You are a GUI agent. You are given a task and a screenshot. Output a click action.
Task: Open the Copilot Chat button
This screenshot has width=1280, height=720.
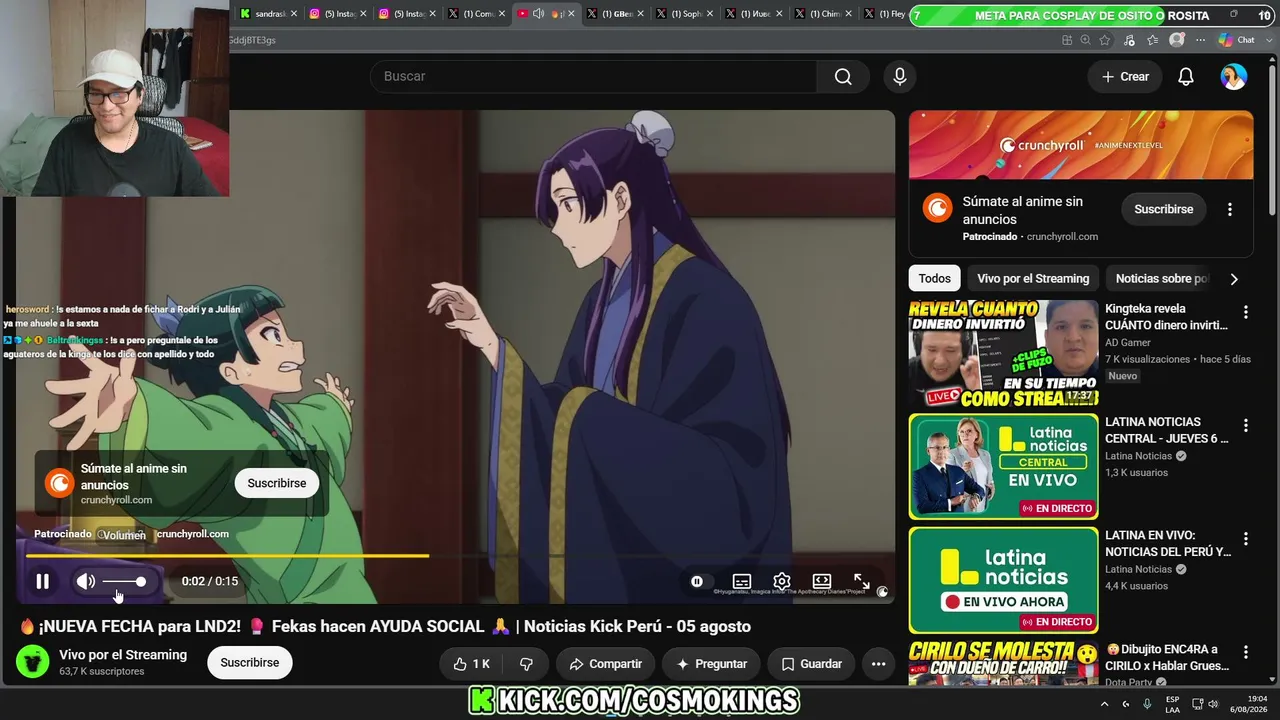(x=1237, y=40)
